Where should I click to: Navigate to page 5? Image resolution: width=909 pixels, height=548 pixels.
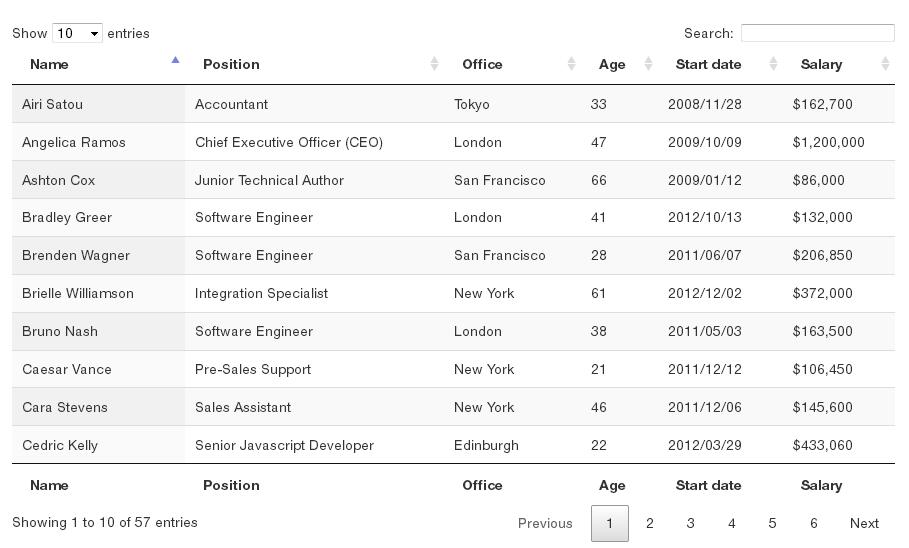(772, 523)
